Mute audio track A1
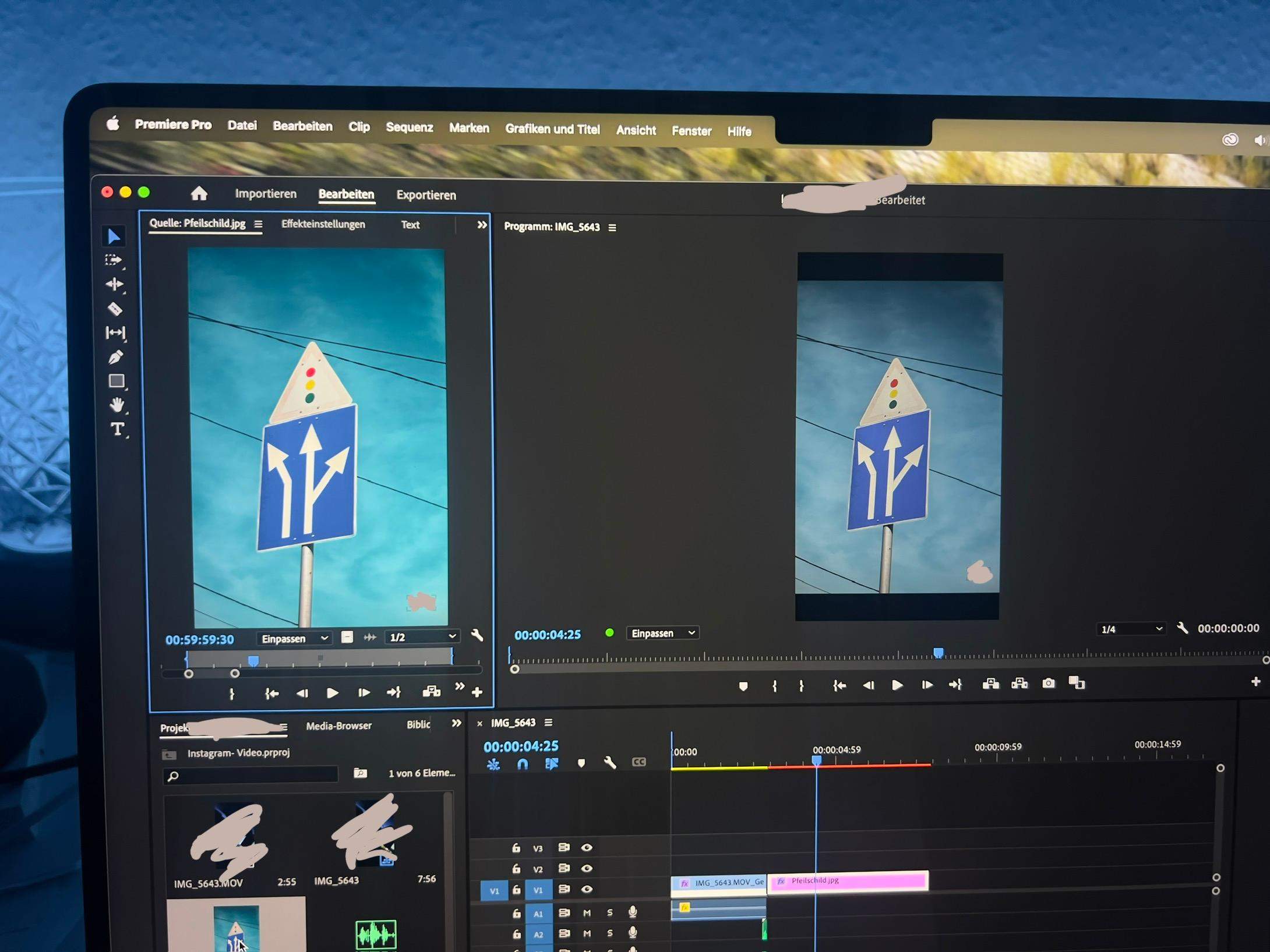 [x=587, y=912]
